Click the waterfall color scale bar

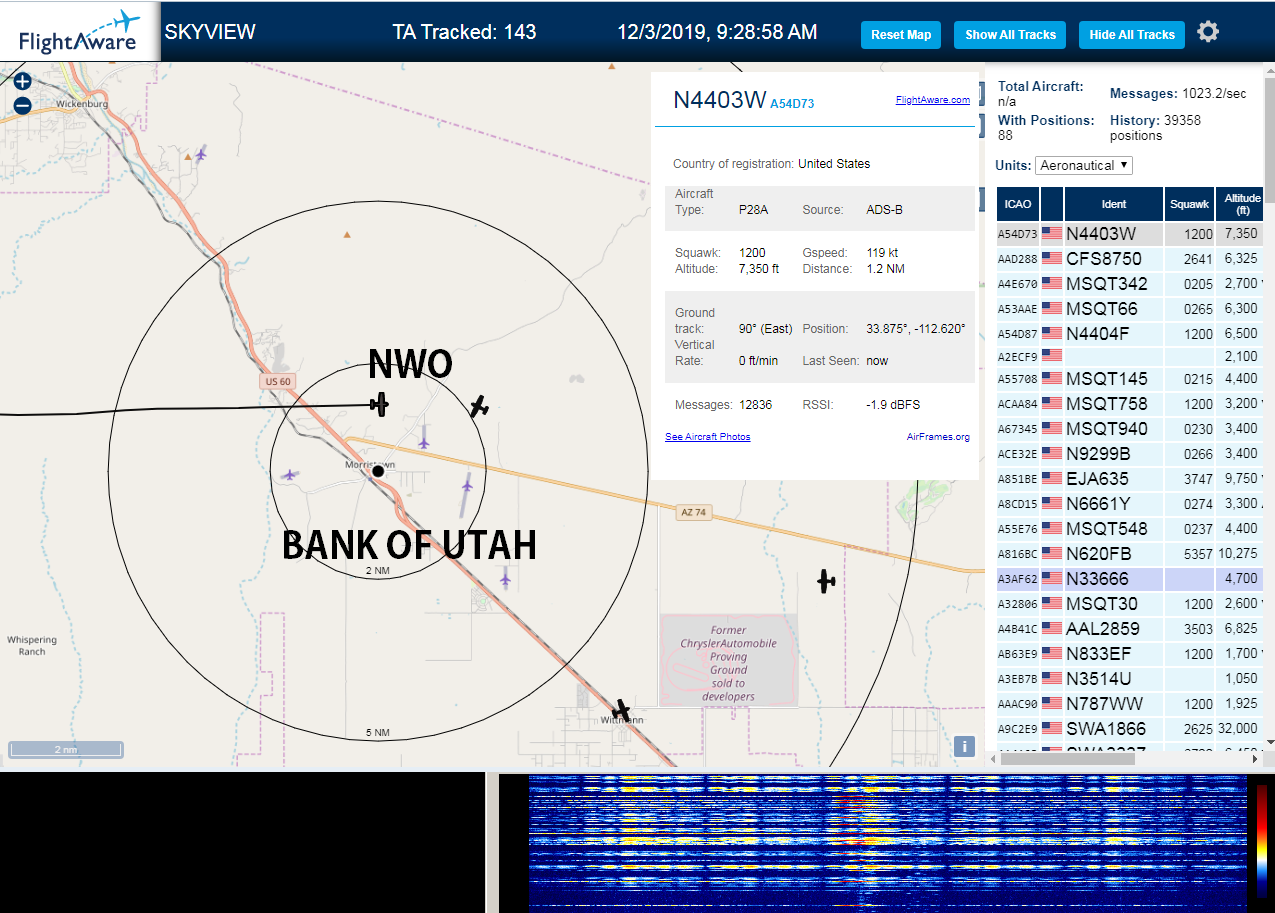pos(1262,842)
